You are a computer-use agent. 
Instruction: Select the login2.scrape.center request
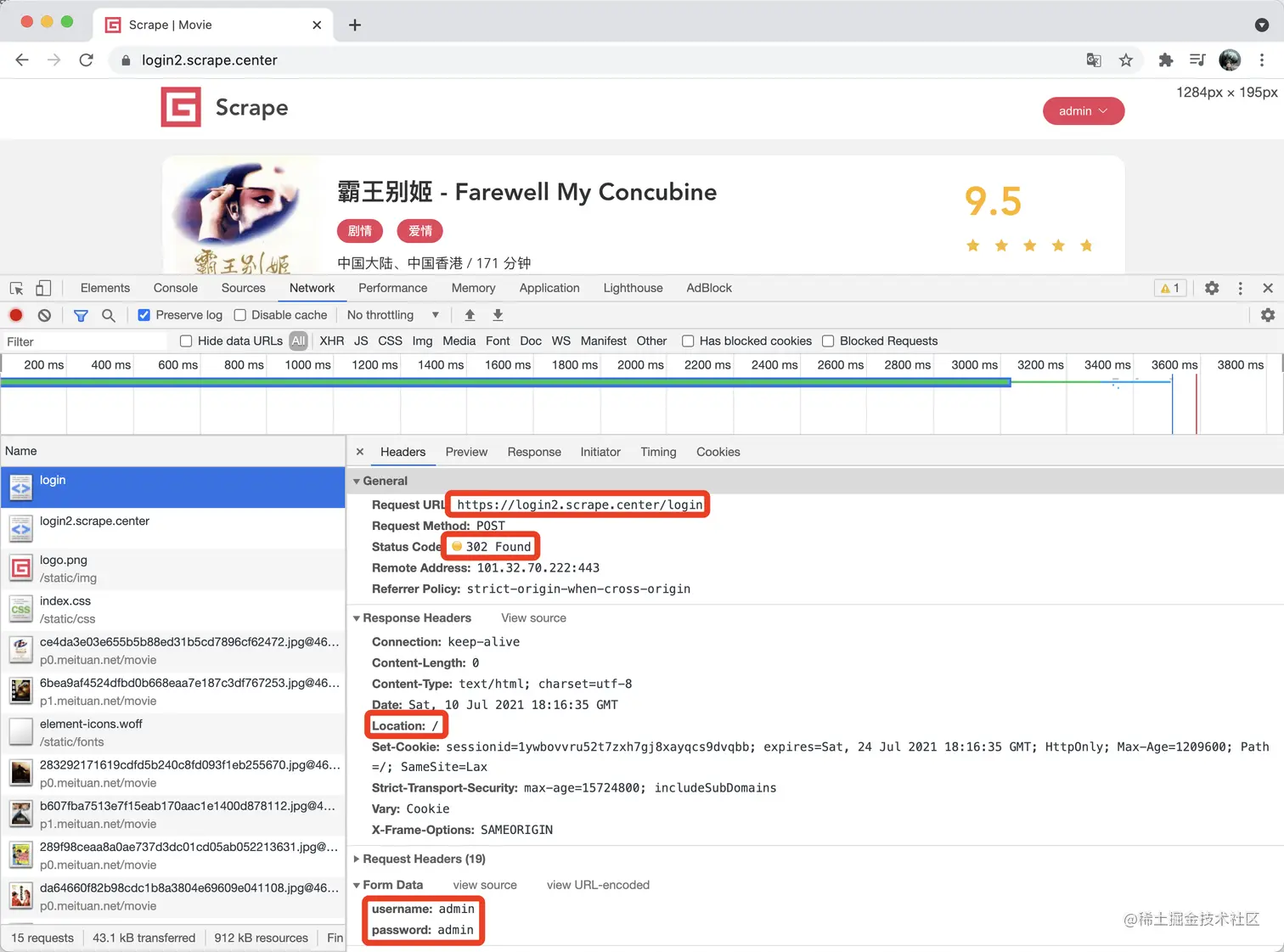[173, 528]
